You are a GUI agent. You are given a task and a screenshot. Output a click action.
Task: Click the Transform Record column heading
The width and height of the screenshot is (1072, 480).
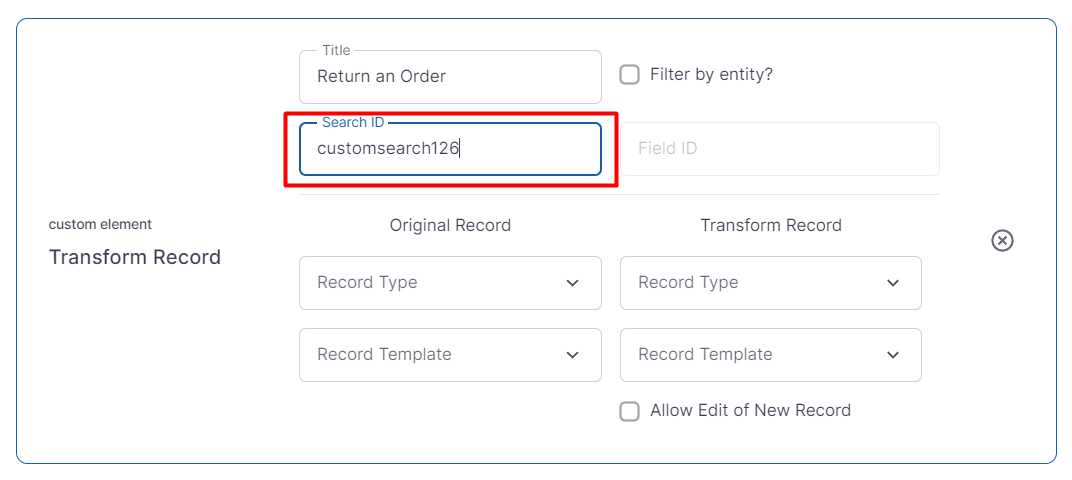point(771,226)
